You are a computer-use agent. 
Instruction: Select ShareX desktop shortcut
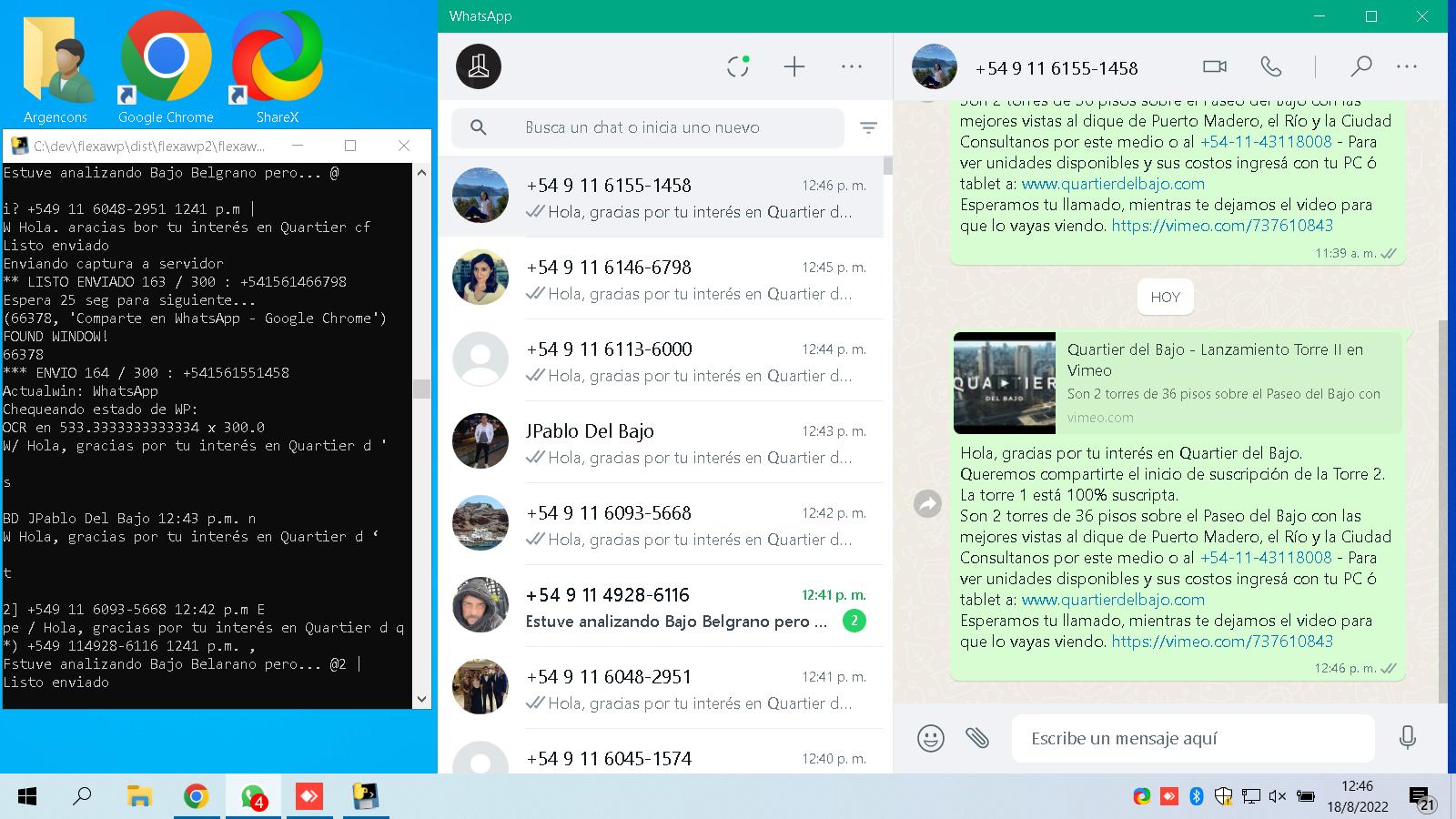tap(277, 68)
